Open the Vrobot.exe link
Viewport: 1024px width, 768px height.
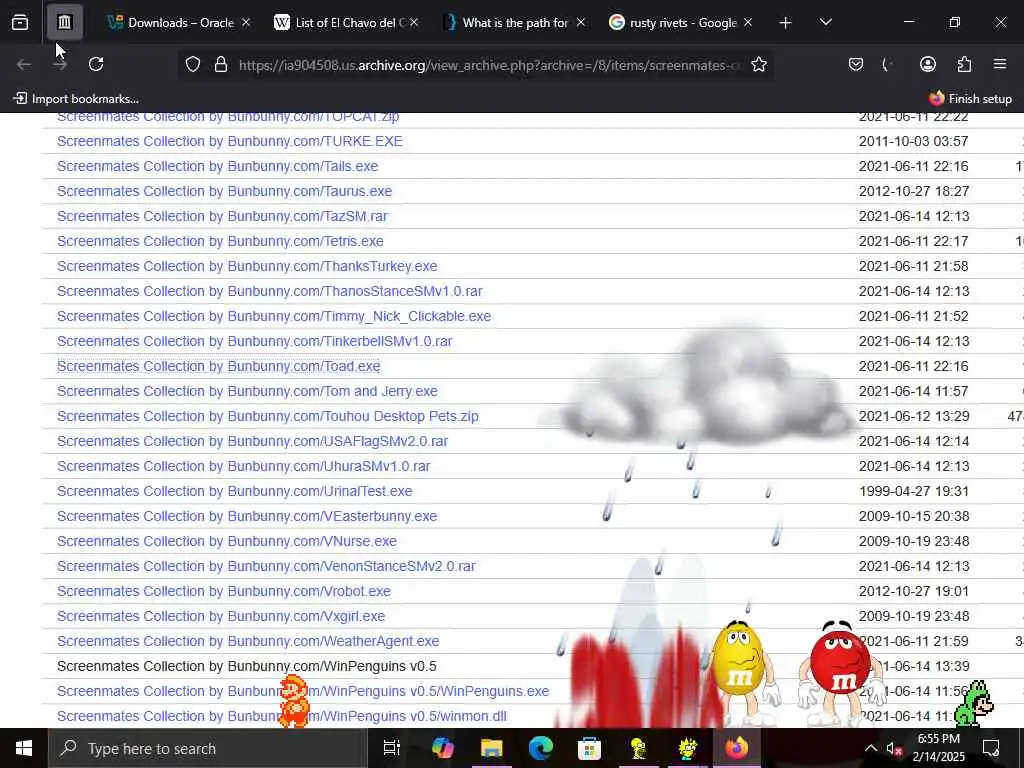(x=224, y=591)
